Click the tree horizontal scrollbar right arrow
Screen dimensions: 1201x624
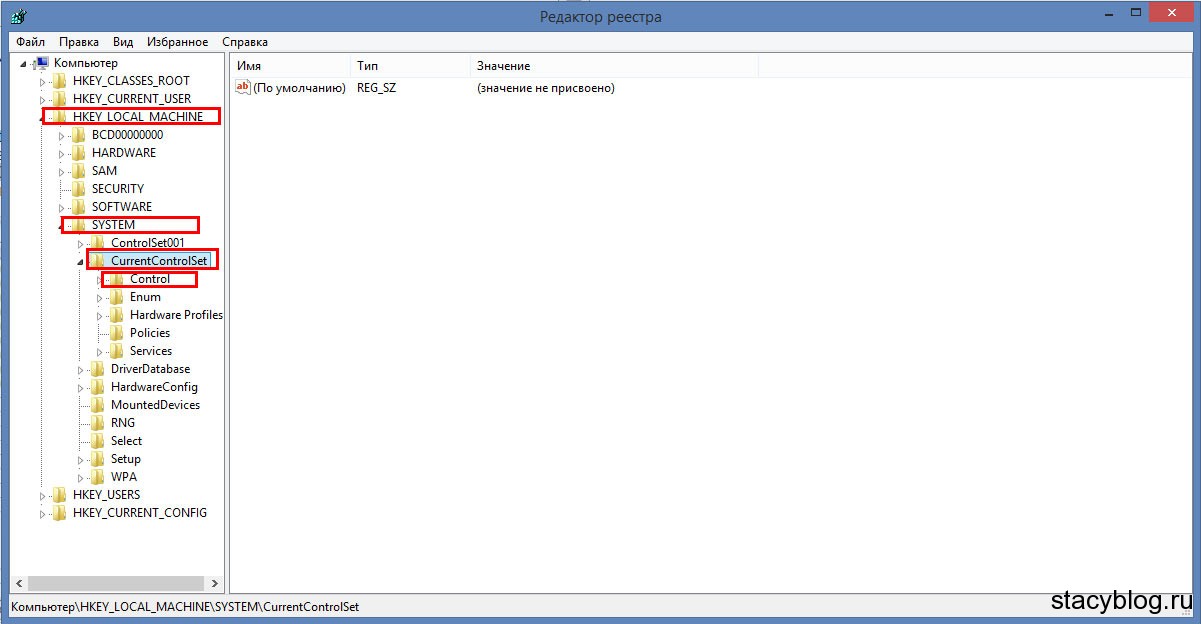pyautogui.click(x=215, y=583)
